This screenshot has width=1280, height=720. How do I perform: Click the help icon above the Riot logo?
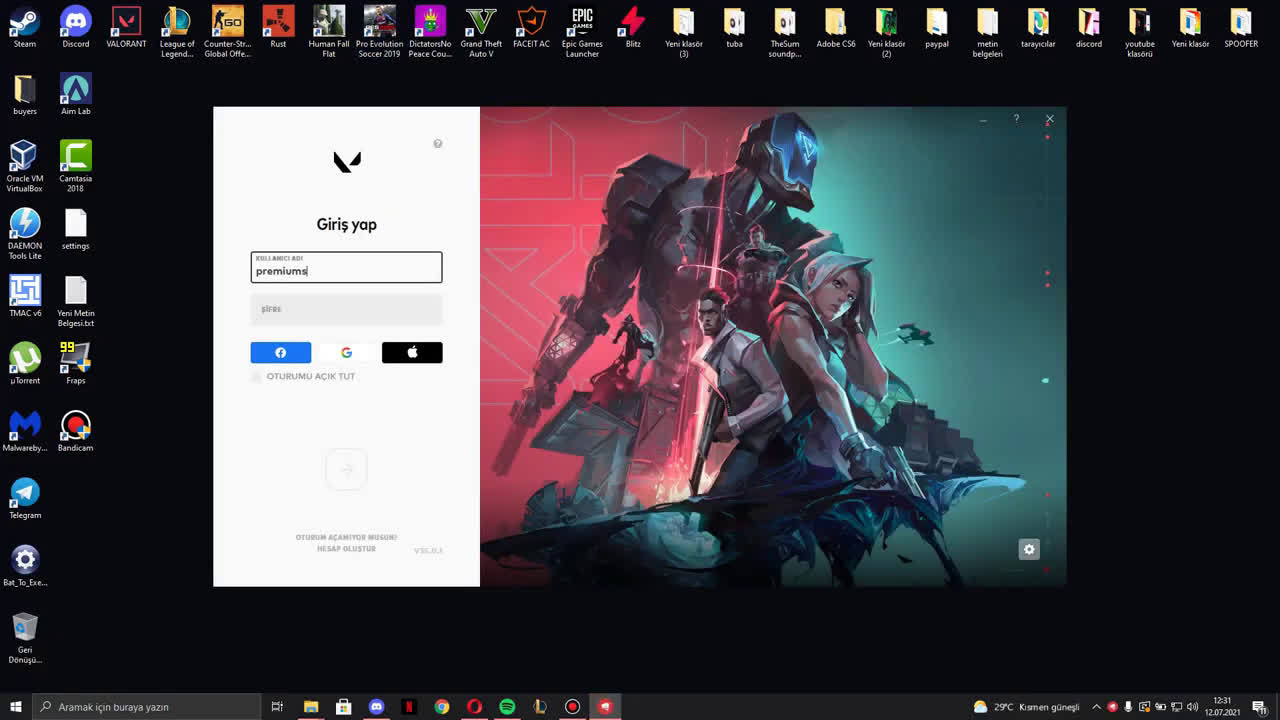point(437,144)
